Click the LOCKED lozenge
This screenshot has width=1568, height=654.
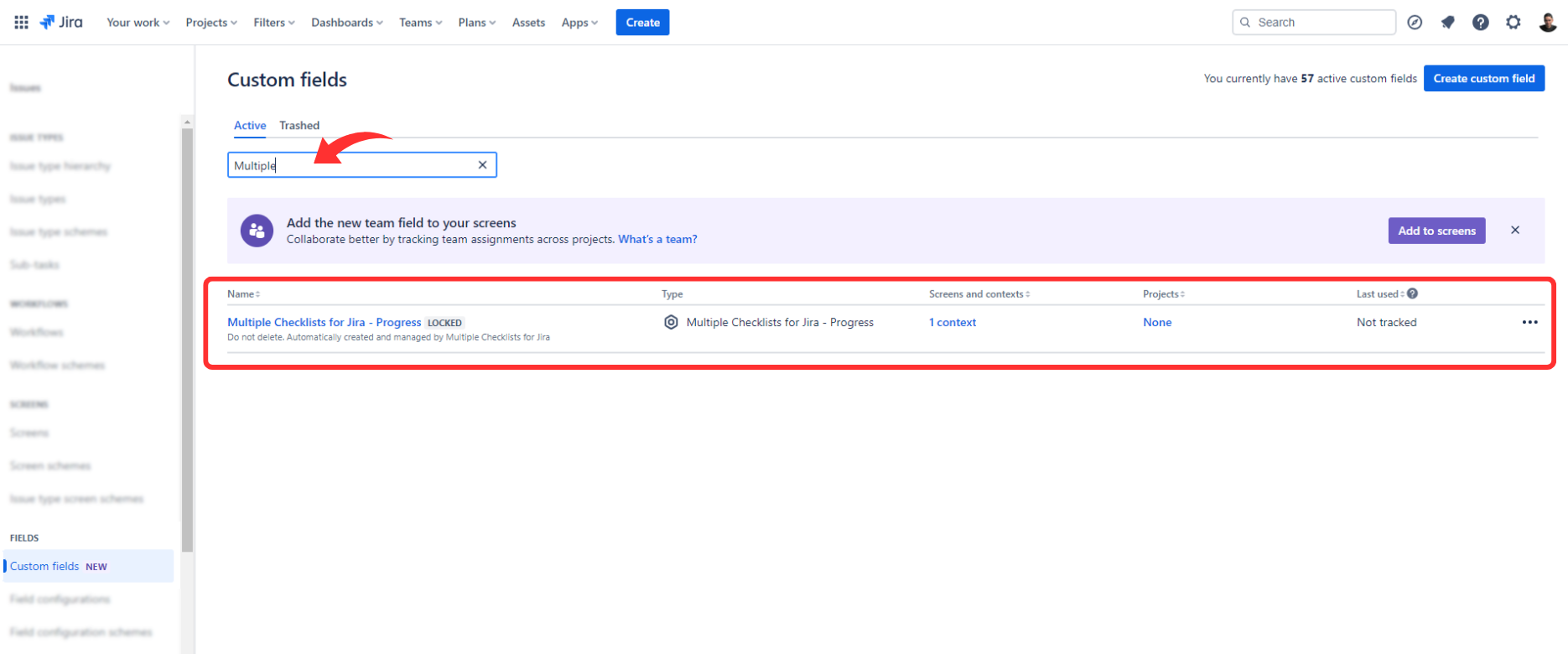coord(444,323)
